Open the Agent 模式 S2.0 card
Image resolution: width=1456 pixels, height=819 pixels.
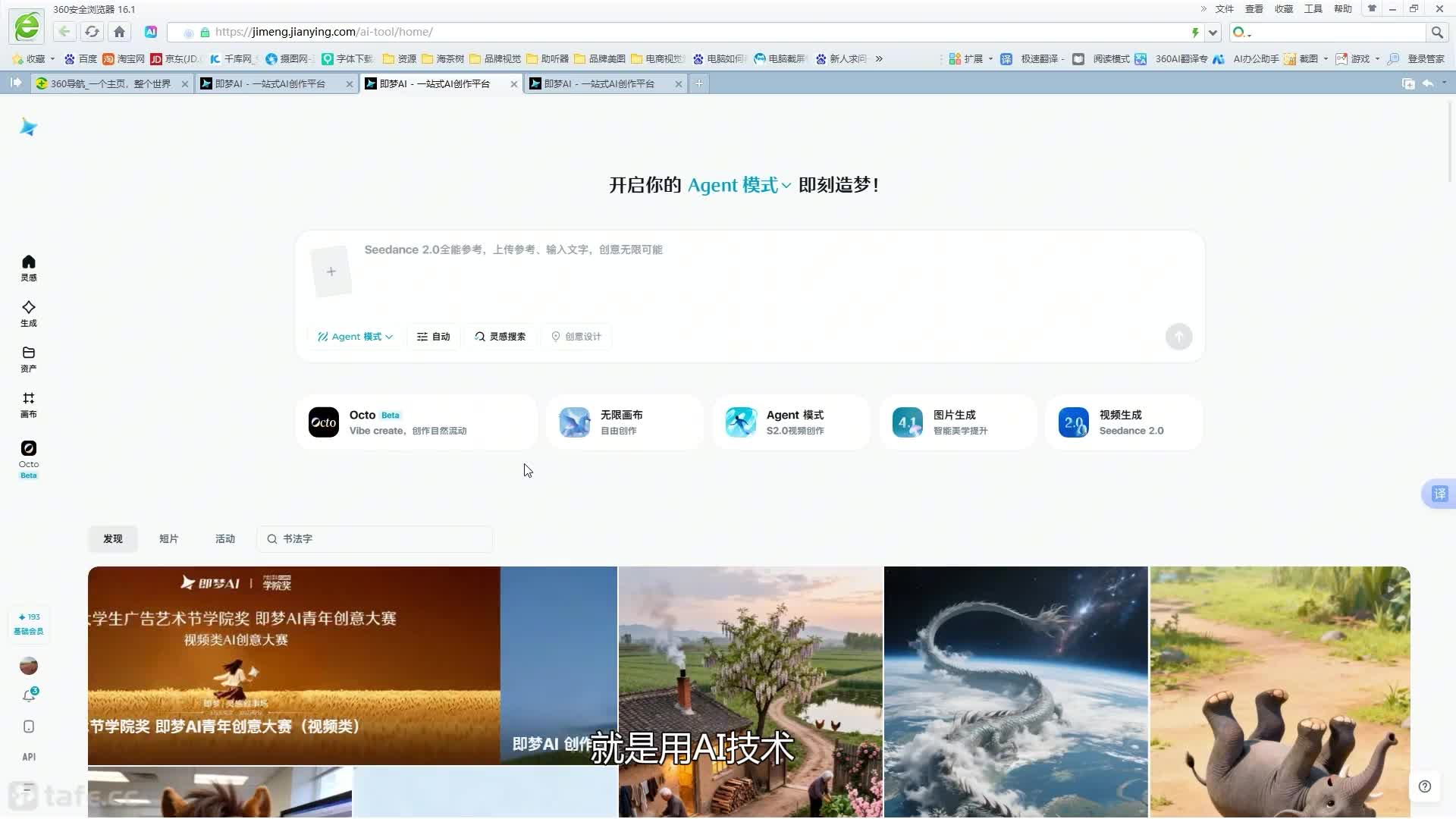click(x=791, y=422)
